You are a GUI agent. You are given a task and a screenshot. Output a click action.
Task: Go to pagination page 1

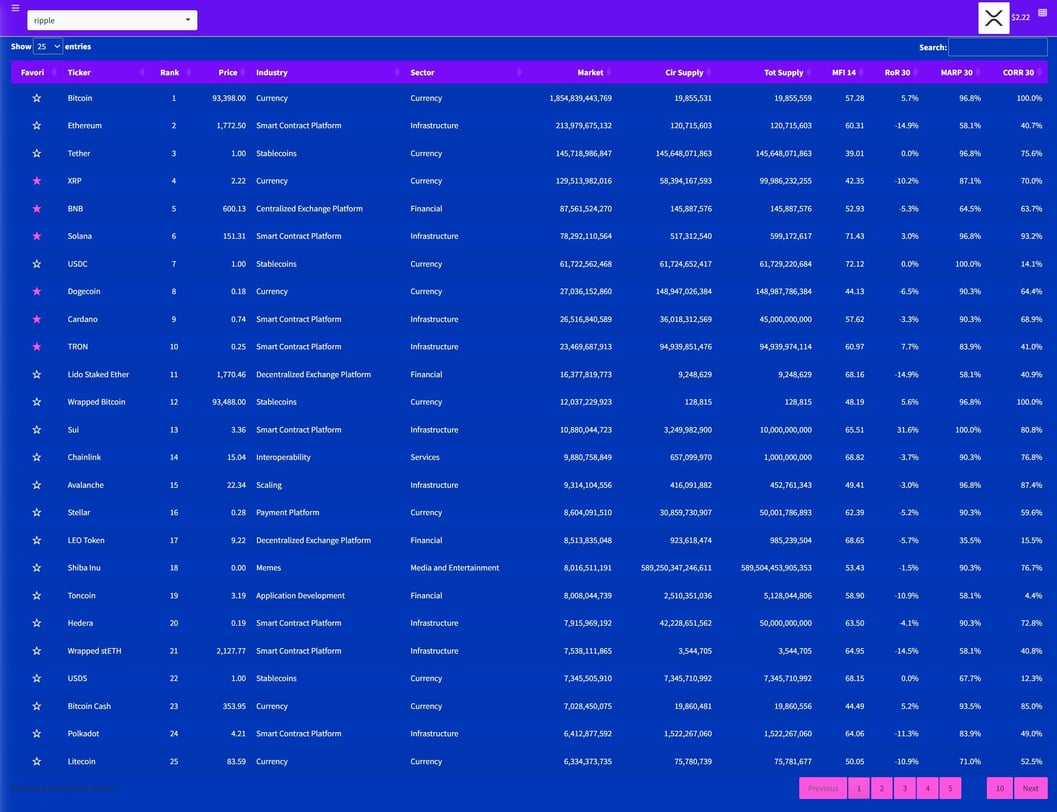[x=859, y=788]
